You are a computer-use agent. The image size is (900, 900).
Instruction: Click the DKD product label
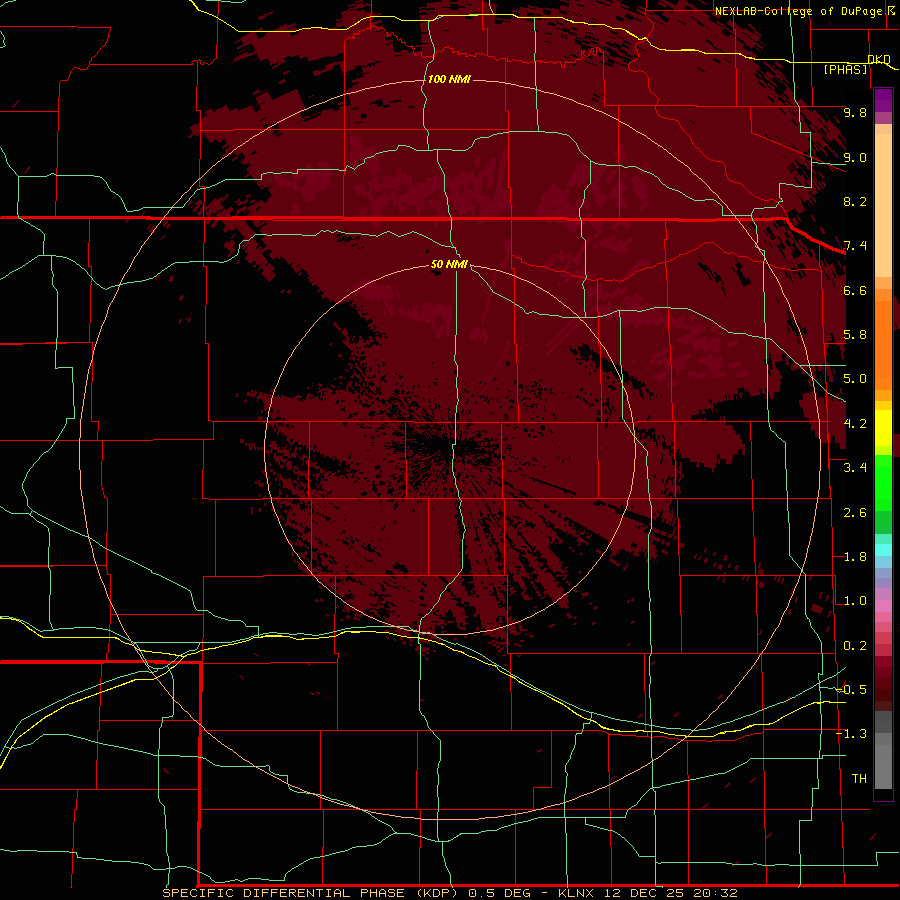pos(879,59)
